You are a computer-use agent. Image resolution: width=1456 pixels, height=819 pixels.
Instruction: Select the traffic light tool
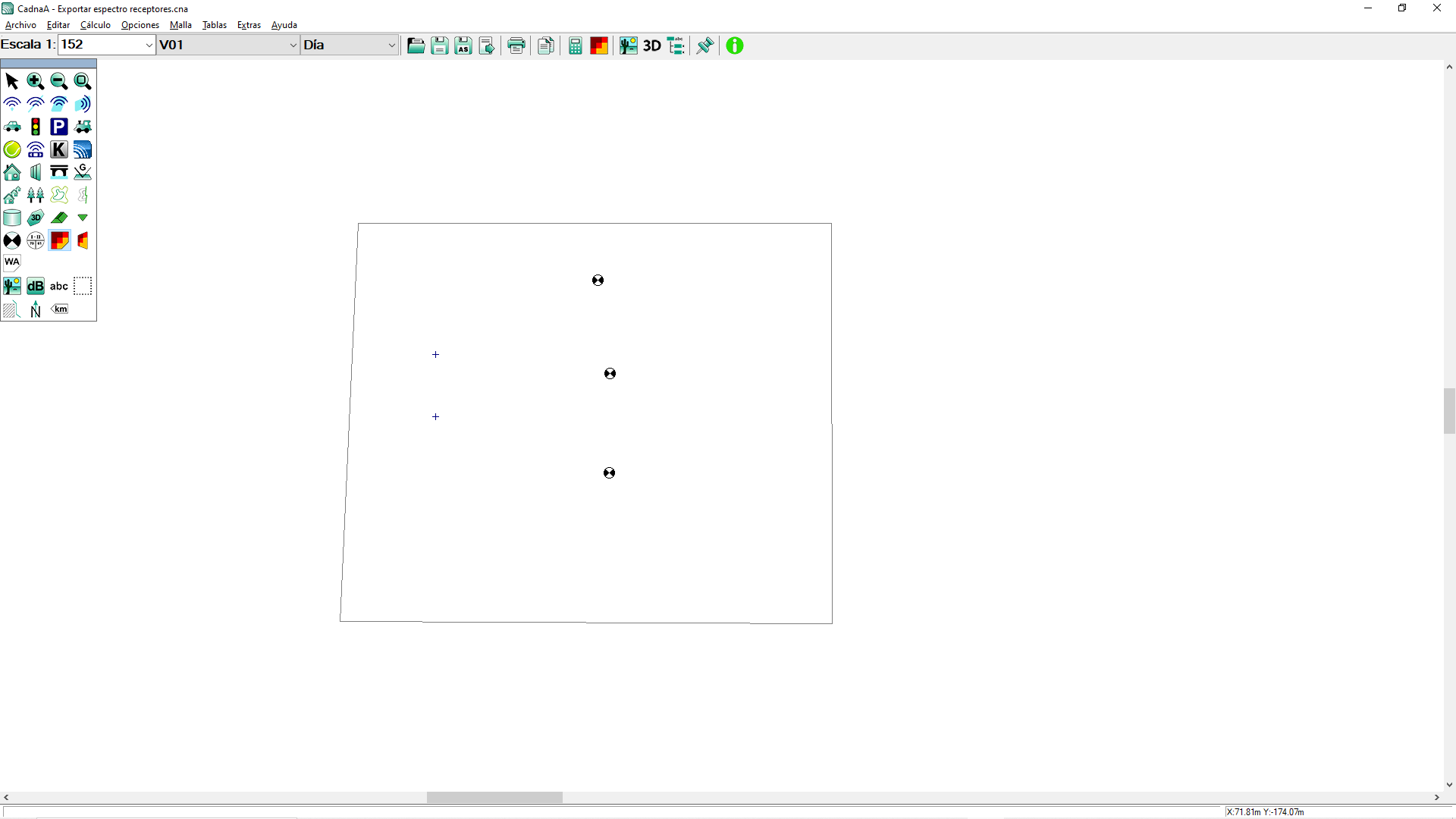pos(36,127)
